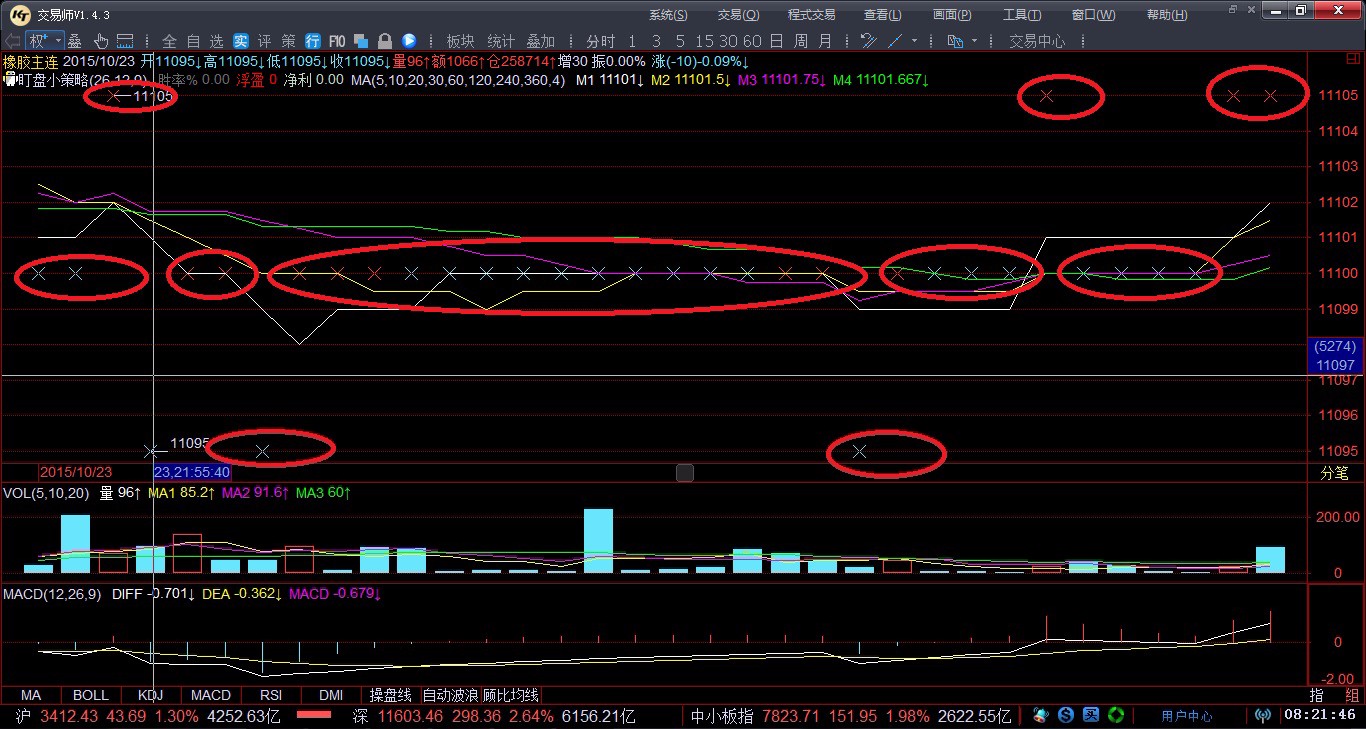Click the padlock lock icon
The image size is (1366, 729).
pyautogui.click(x=384, y=41)
